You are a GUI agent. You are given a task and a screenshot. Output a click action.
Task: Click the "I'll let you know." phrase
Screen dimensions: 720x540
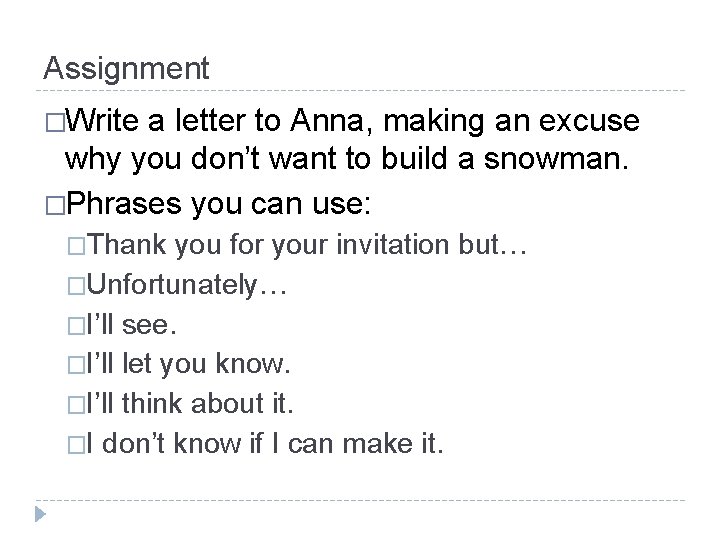click(177, 363)
